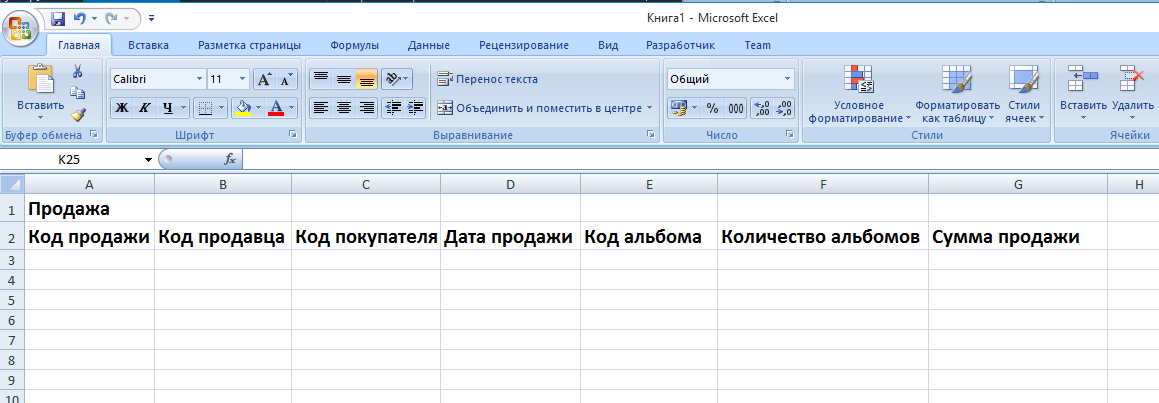Increase cell indent
1159x403 pixels.
(416, 108)
